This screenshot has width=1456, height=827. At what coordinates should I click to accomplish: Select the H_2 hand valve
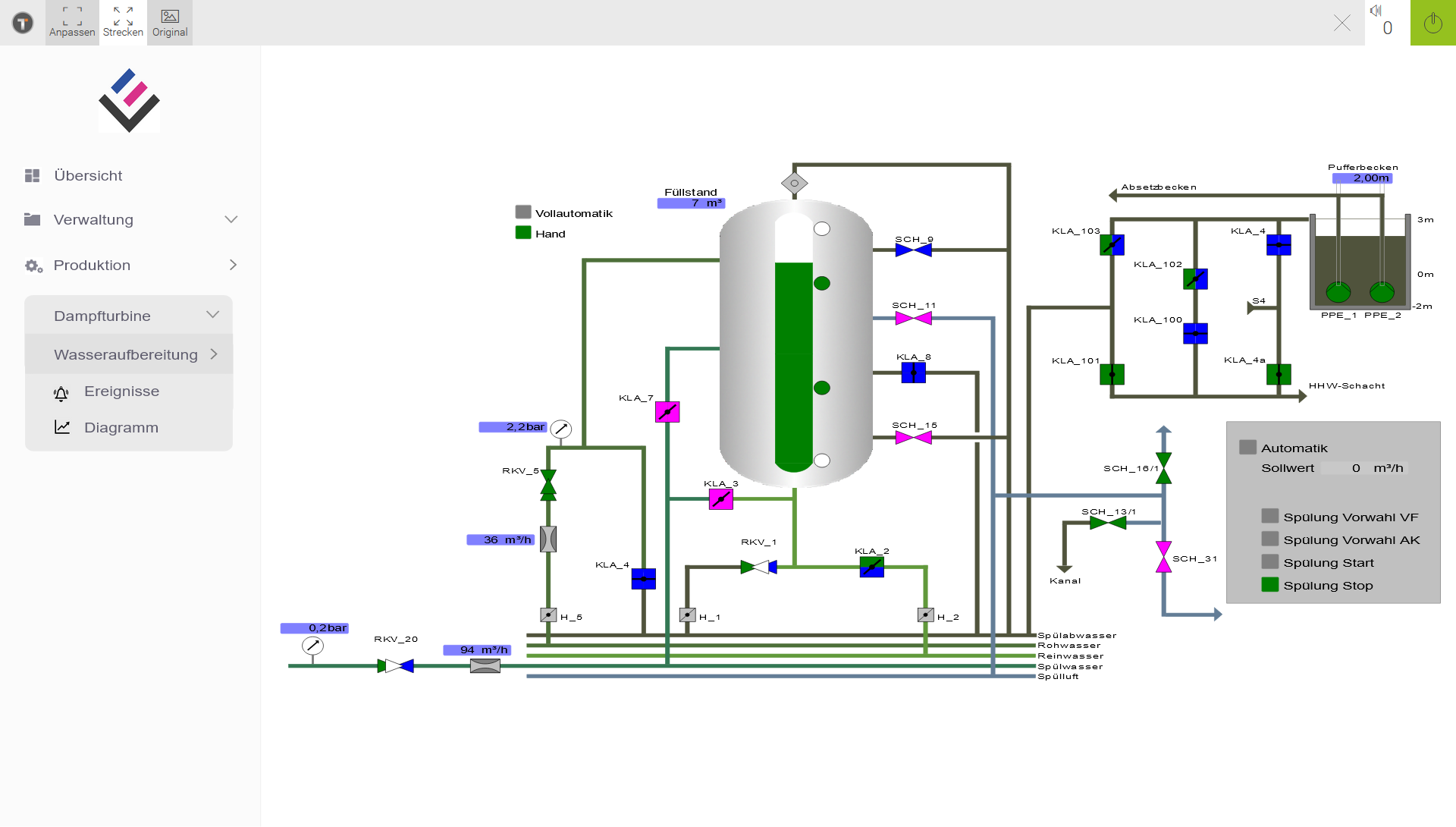coord(925,615)
